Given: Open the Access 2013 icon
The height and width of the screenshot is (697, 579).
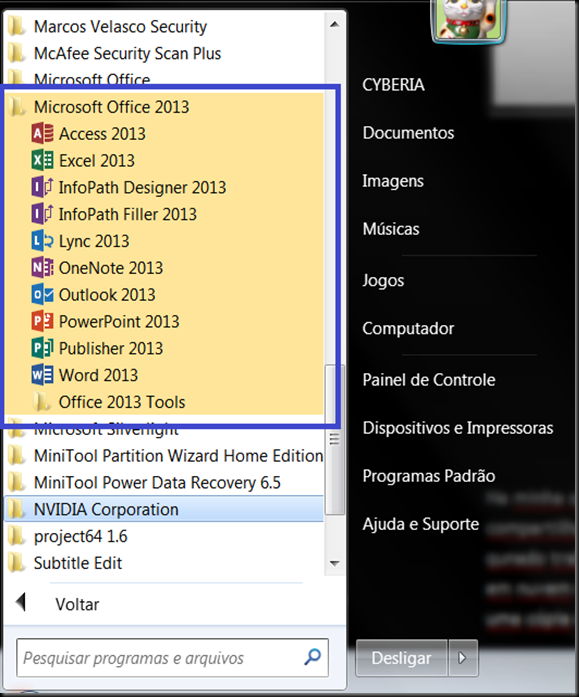Looking at the screenshot, I should pyautogui.click(x=43, y=134).
